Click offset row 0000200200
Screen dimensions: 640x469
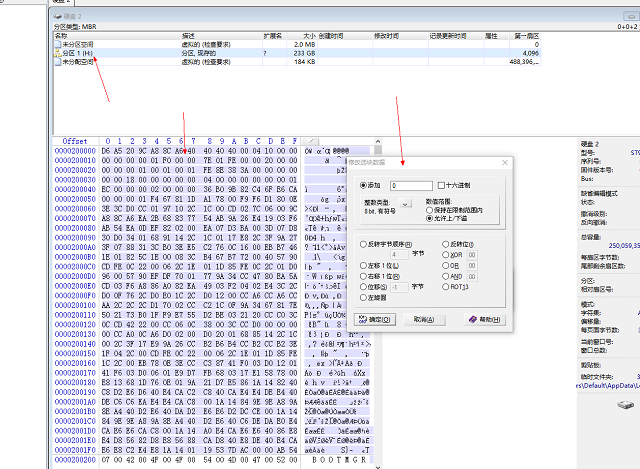coord(75,460)
